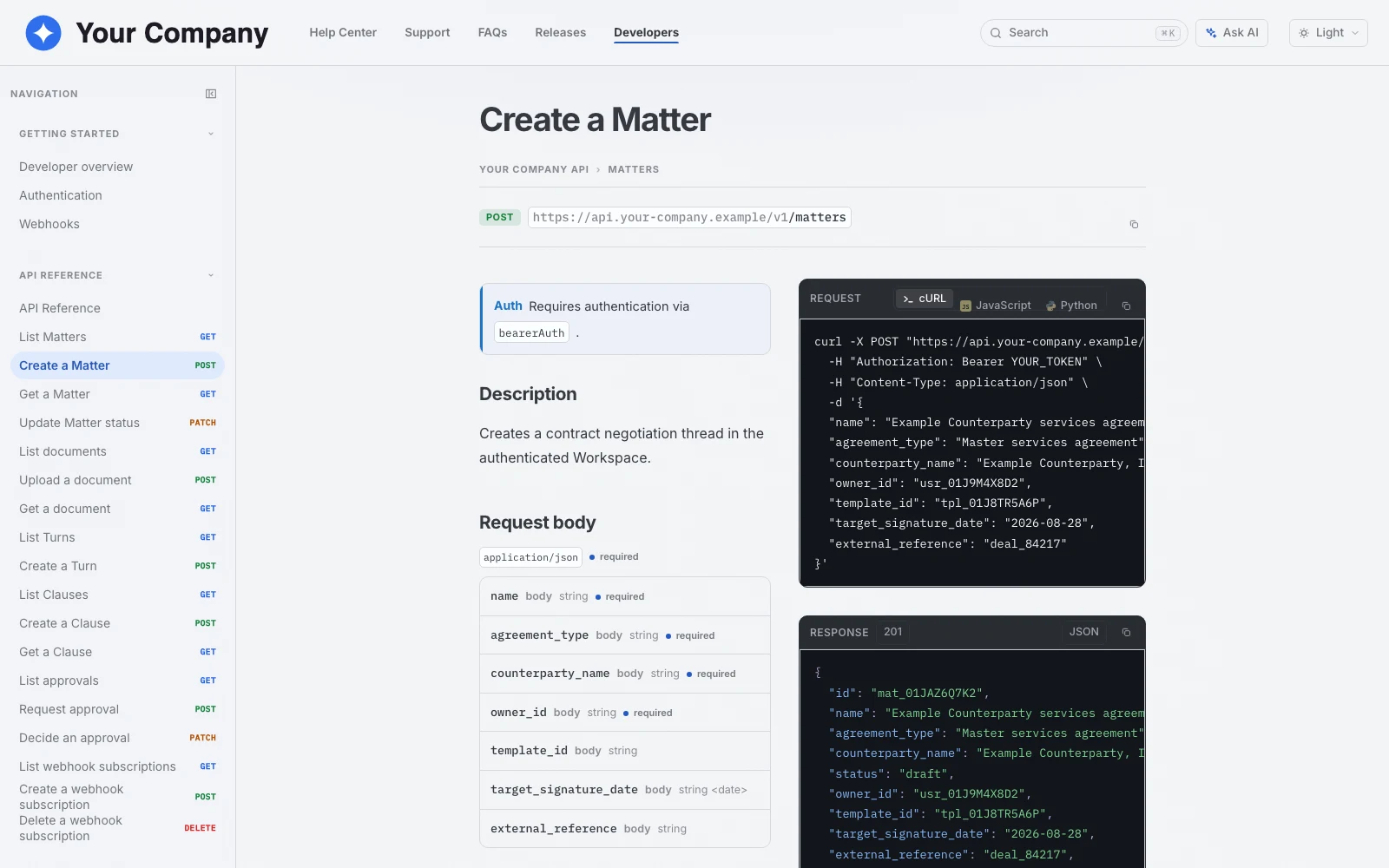The width and height of the screenshot is (1389, 868).
Task: Click the JSON response format label
Action: [x=1083, y=632]
